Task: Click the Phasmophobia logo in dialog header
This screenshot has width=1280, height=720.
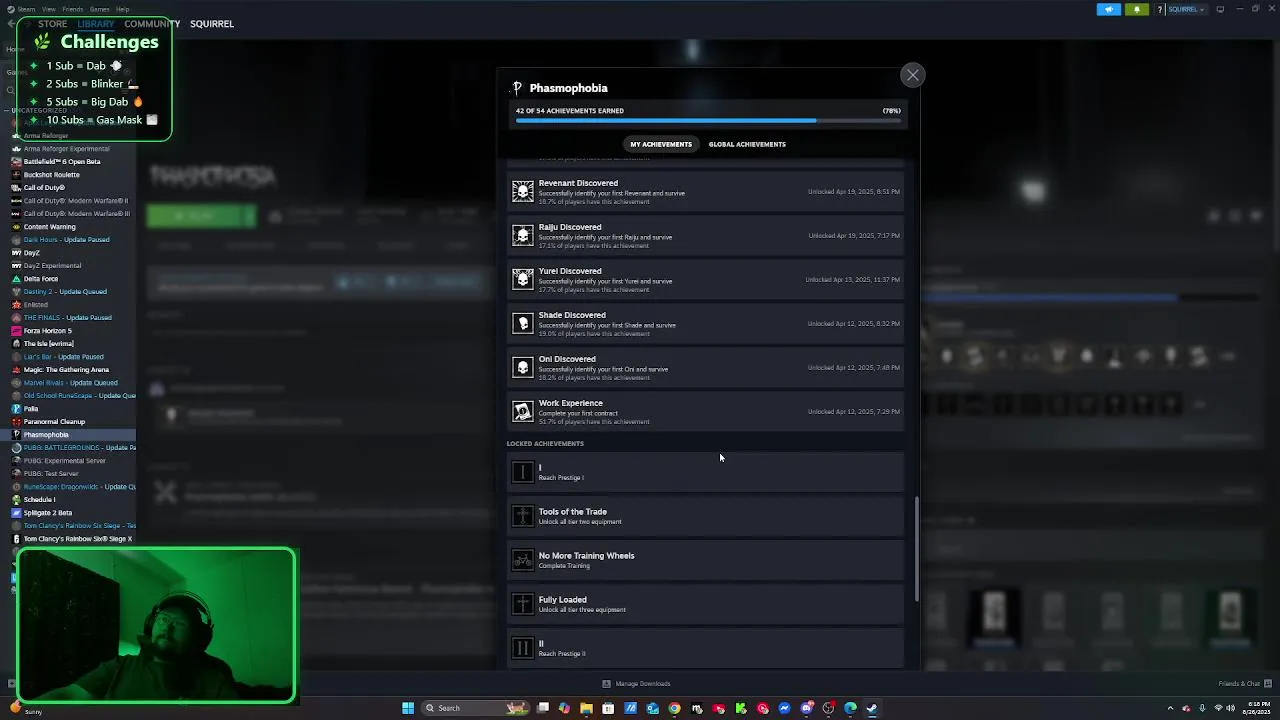Action: tap(517, 88)
